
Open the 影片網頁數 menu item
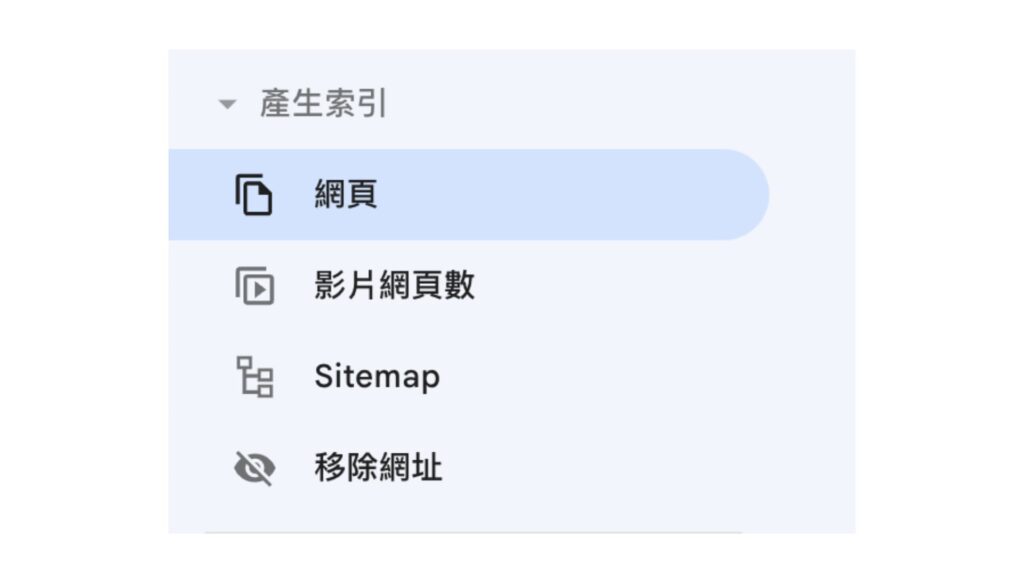tap(469, 285)
